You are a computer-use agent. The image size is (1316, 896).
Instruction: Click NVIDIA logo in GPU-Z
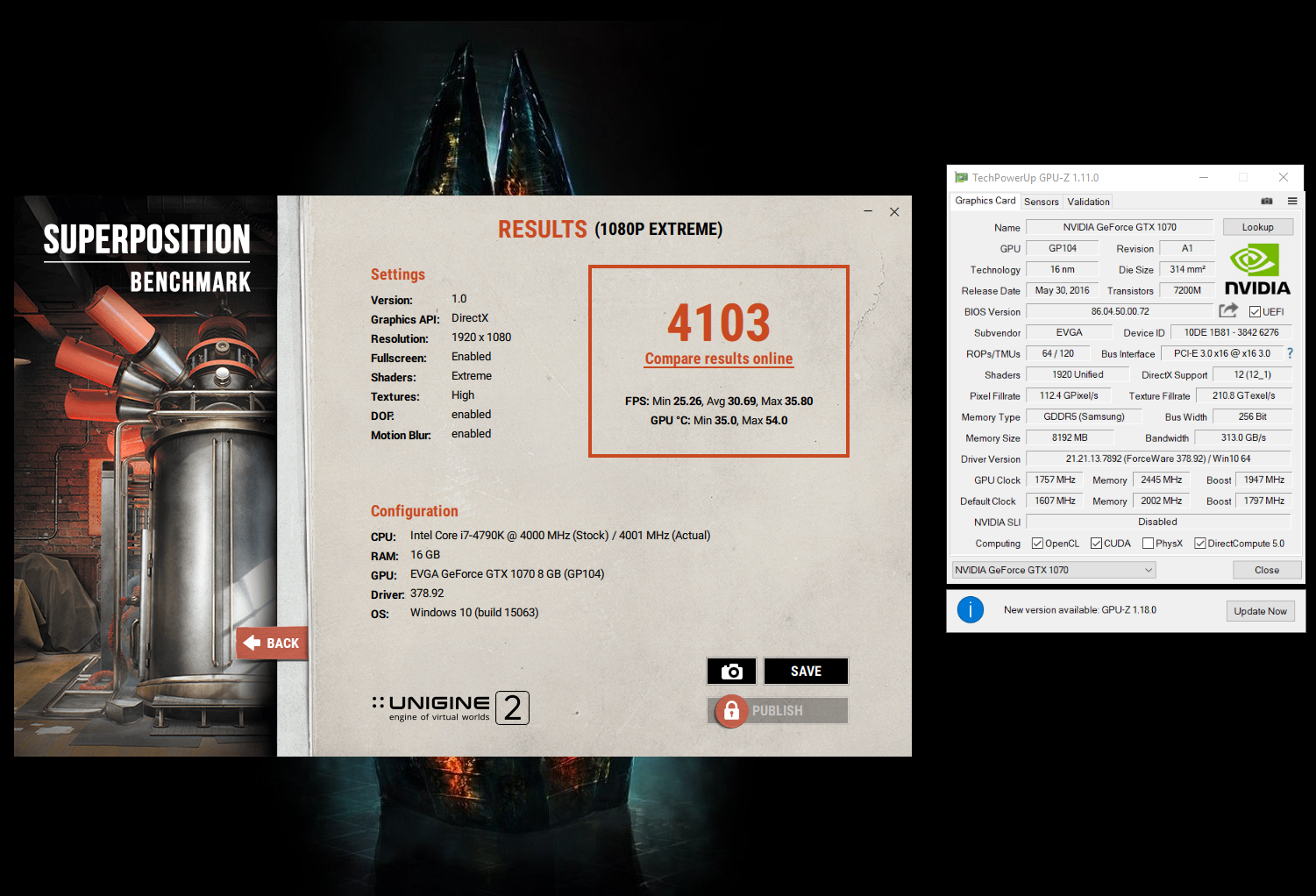tap(1257, 269)
